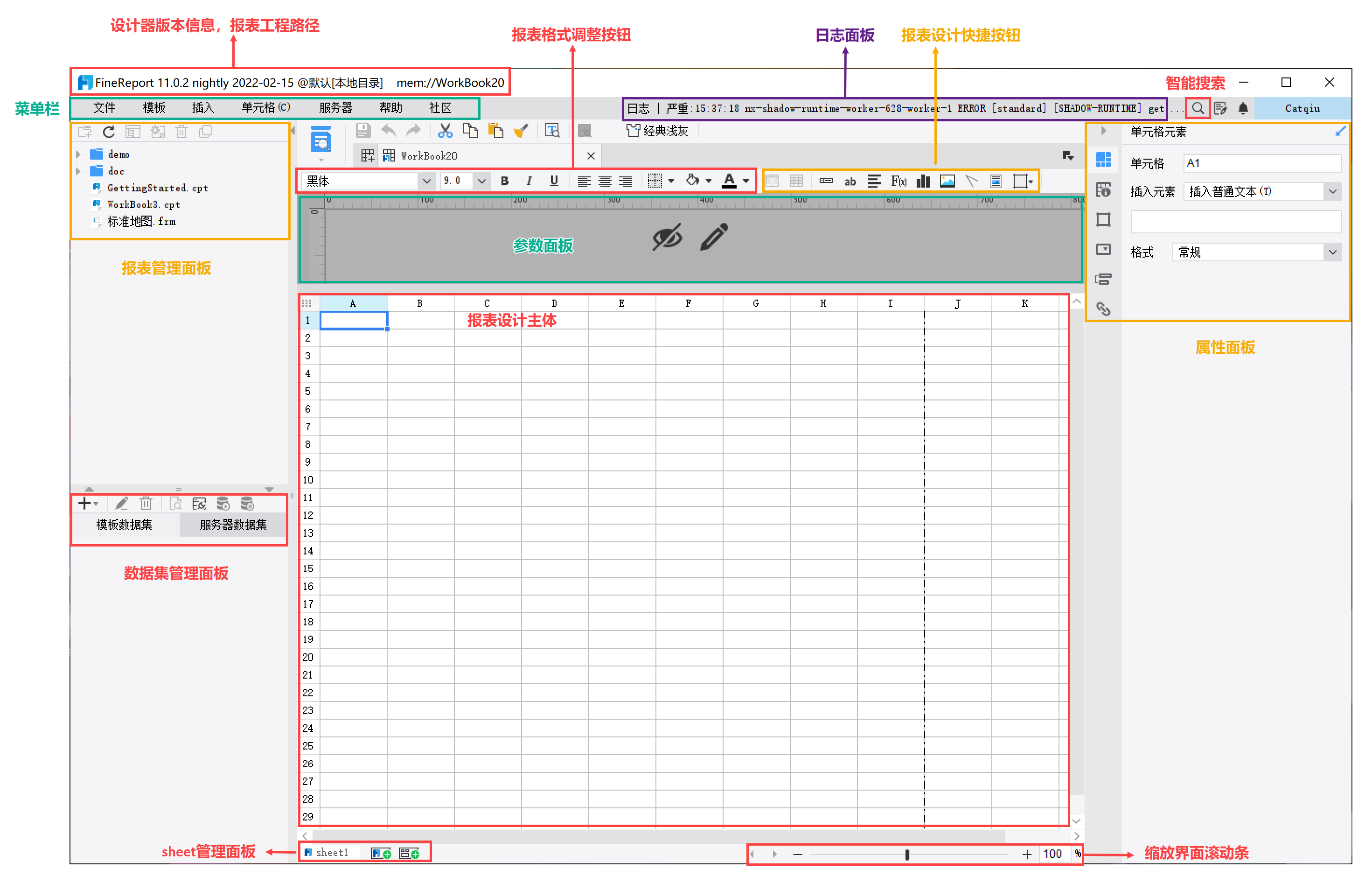Expand the demo folder in tree
The height and width of the screenshot is (883, 1372).
[78, 154]
